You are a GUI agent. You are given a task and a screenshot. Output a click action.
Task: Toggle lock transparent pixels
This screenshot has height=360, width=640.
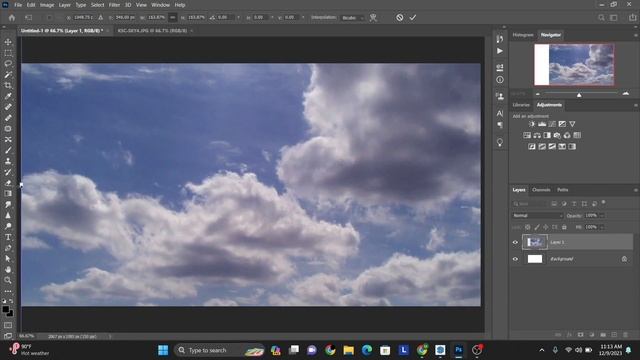pos(527,227)
